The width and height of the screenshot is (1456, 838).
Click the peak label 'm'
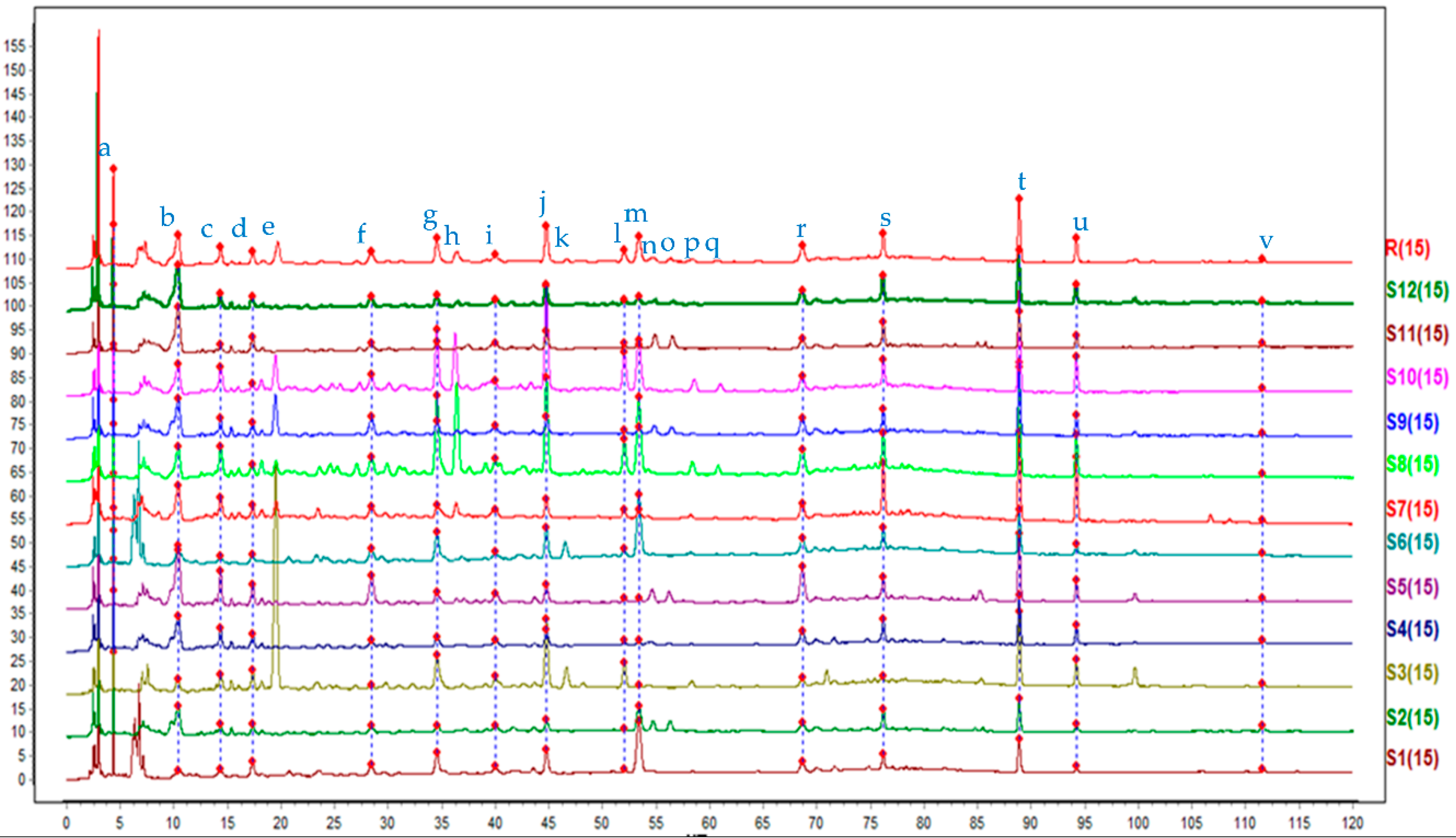coord(635,214)
